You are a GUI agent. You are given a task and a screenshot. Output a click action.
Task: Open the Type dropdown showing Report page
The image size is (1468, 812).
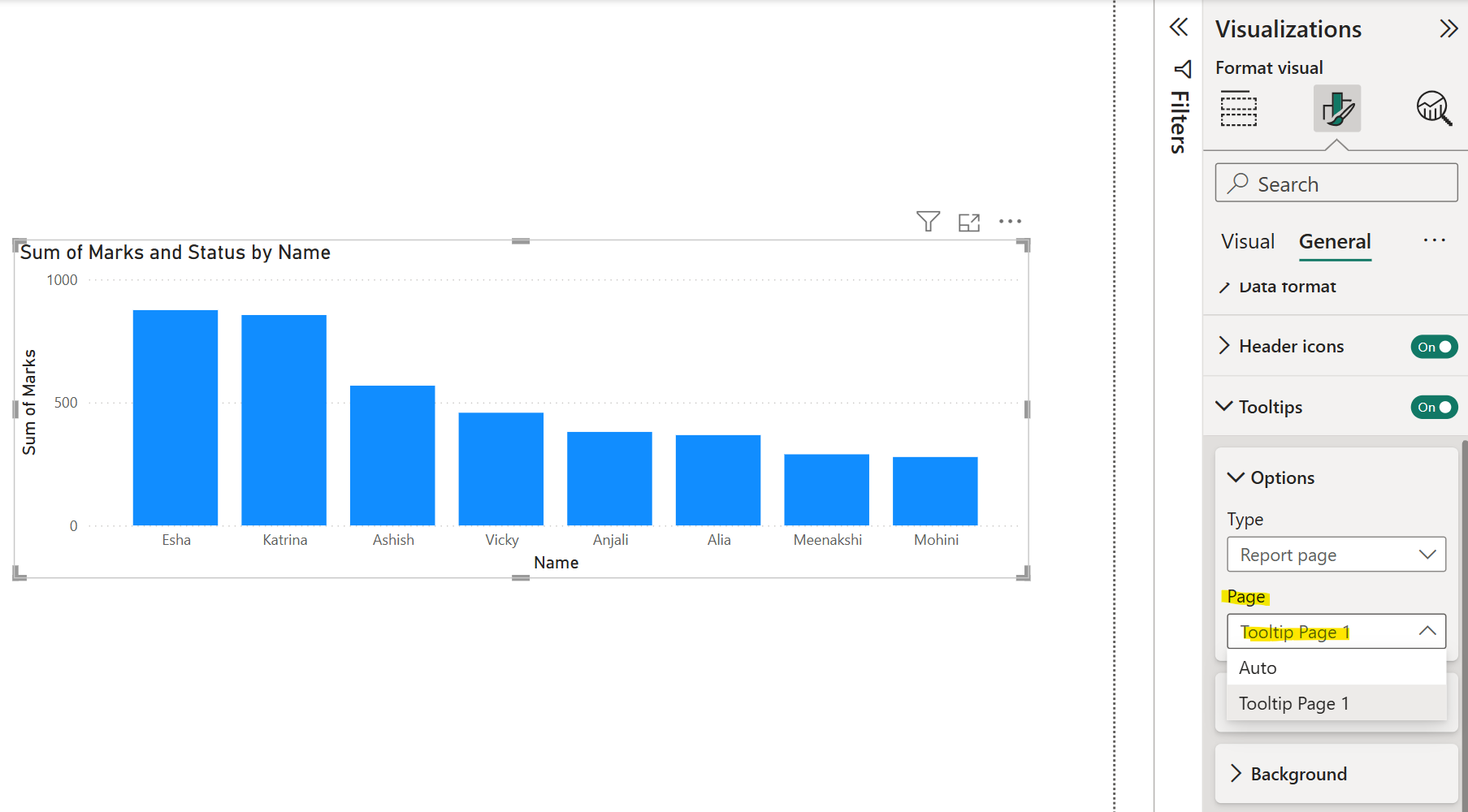tap(1336, 555)
